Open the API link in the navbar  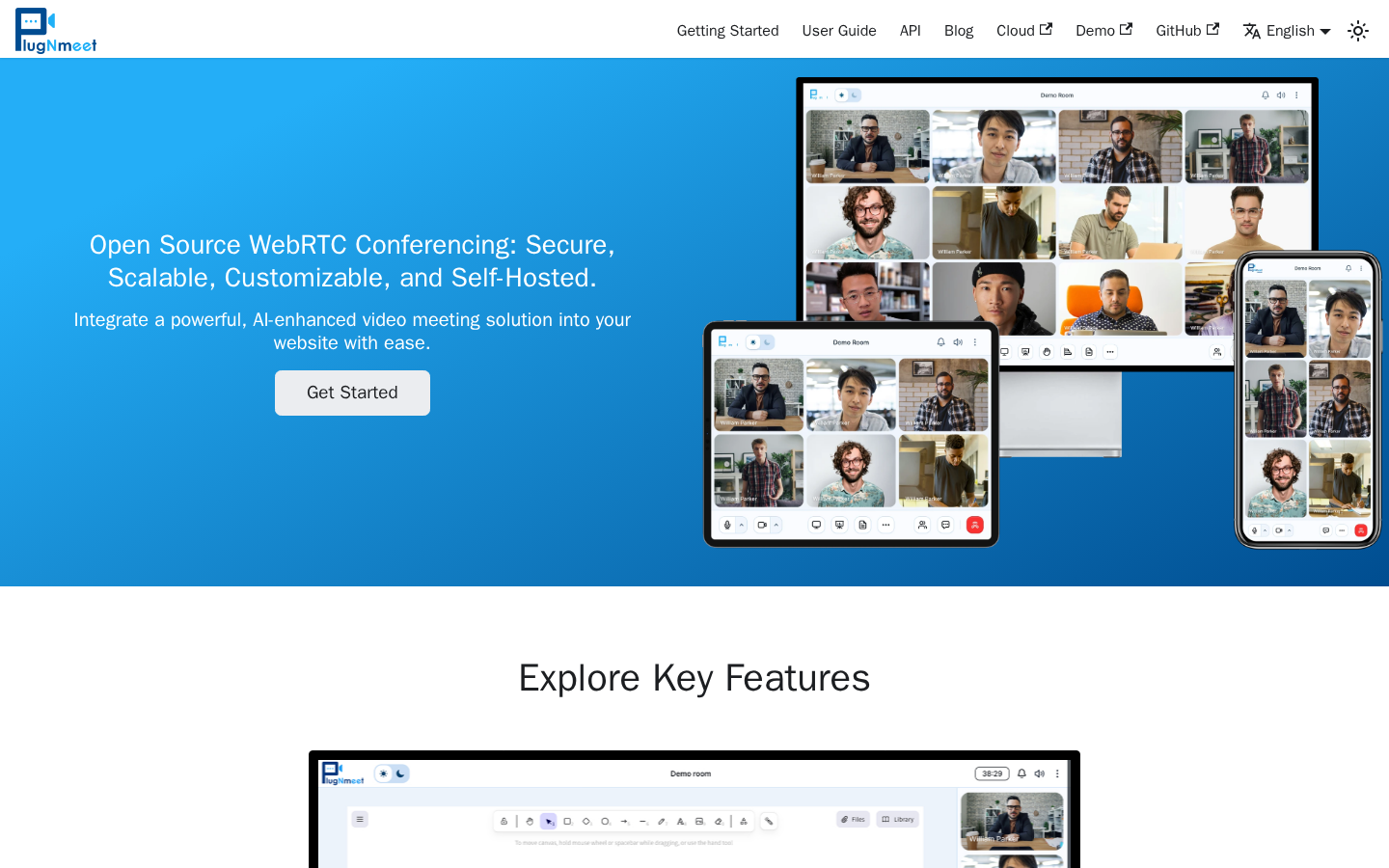911,31
